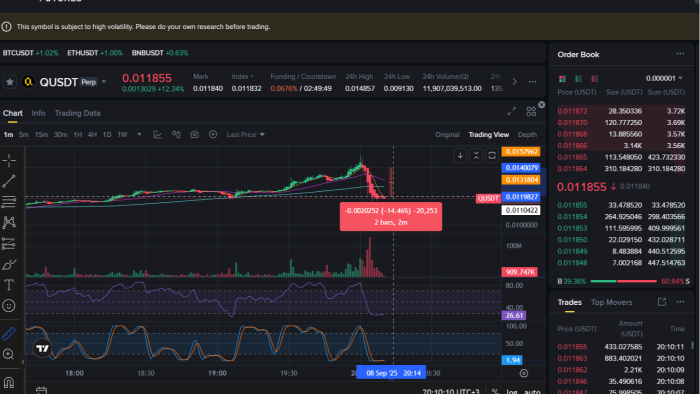The height and width of the screenshot is (394, 700).
Task: Switch to the Info tab
Action: click(x=38, y=113)
